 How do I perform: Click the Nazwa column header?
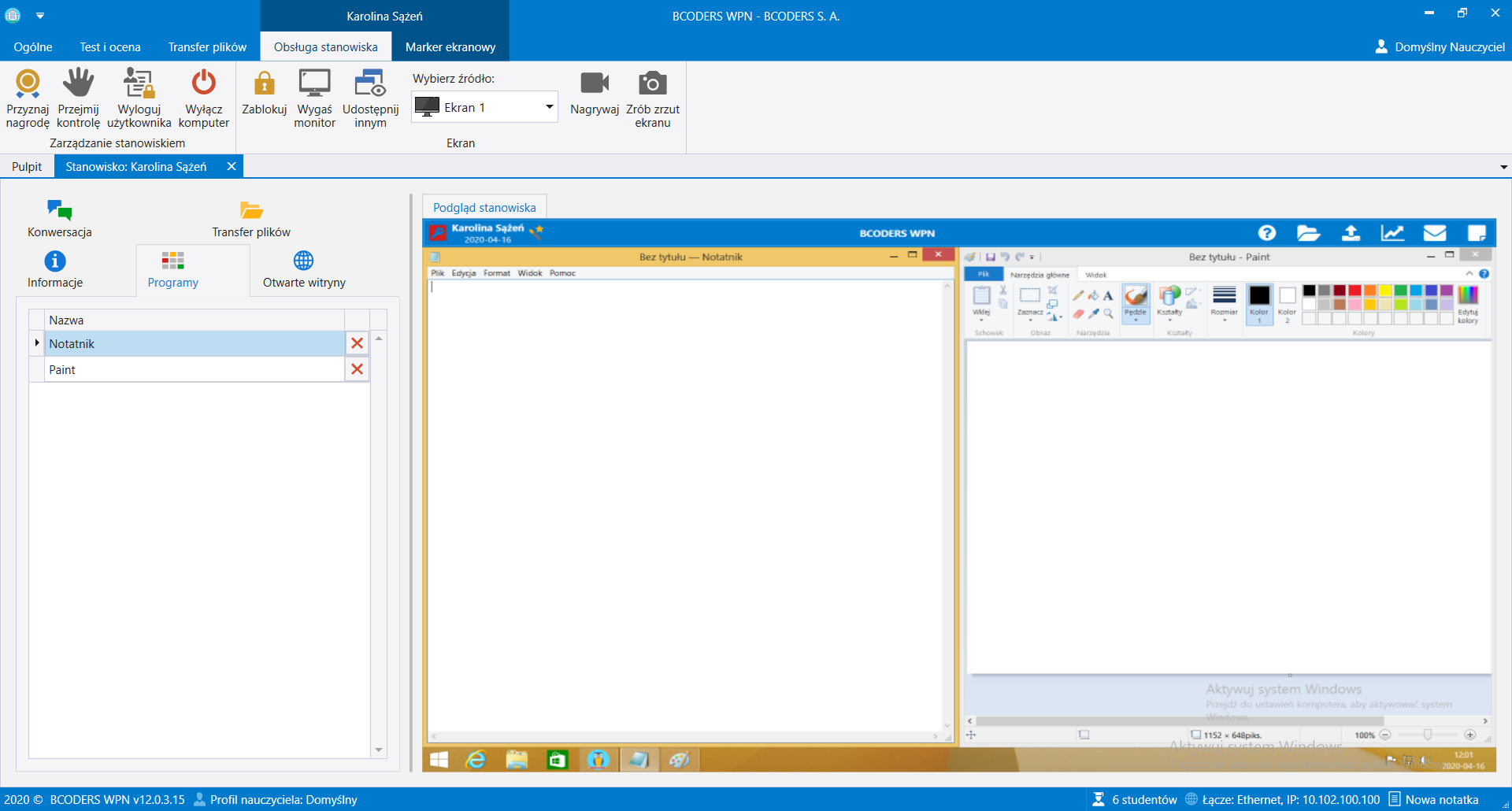pyautogui.click(x=195, y=320)
